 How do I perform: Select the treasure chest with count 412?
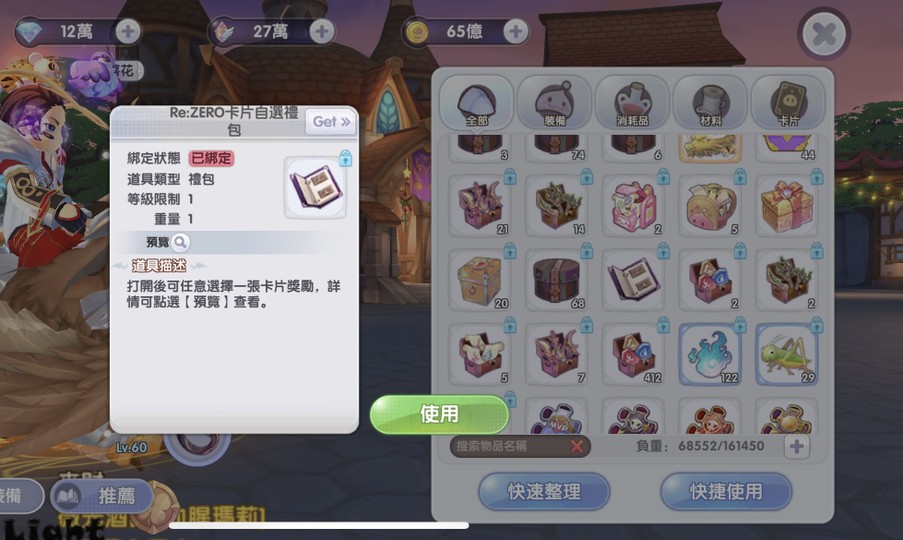[633, 354]
